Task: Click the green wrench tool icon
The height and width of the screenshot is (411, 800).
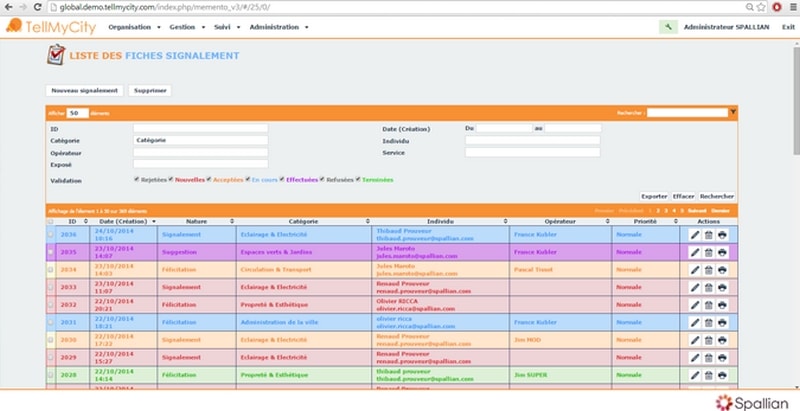Action: coord(668,27)
